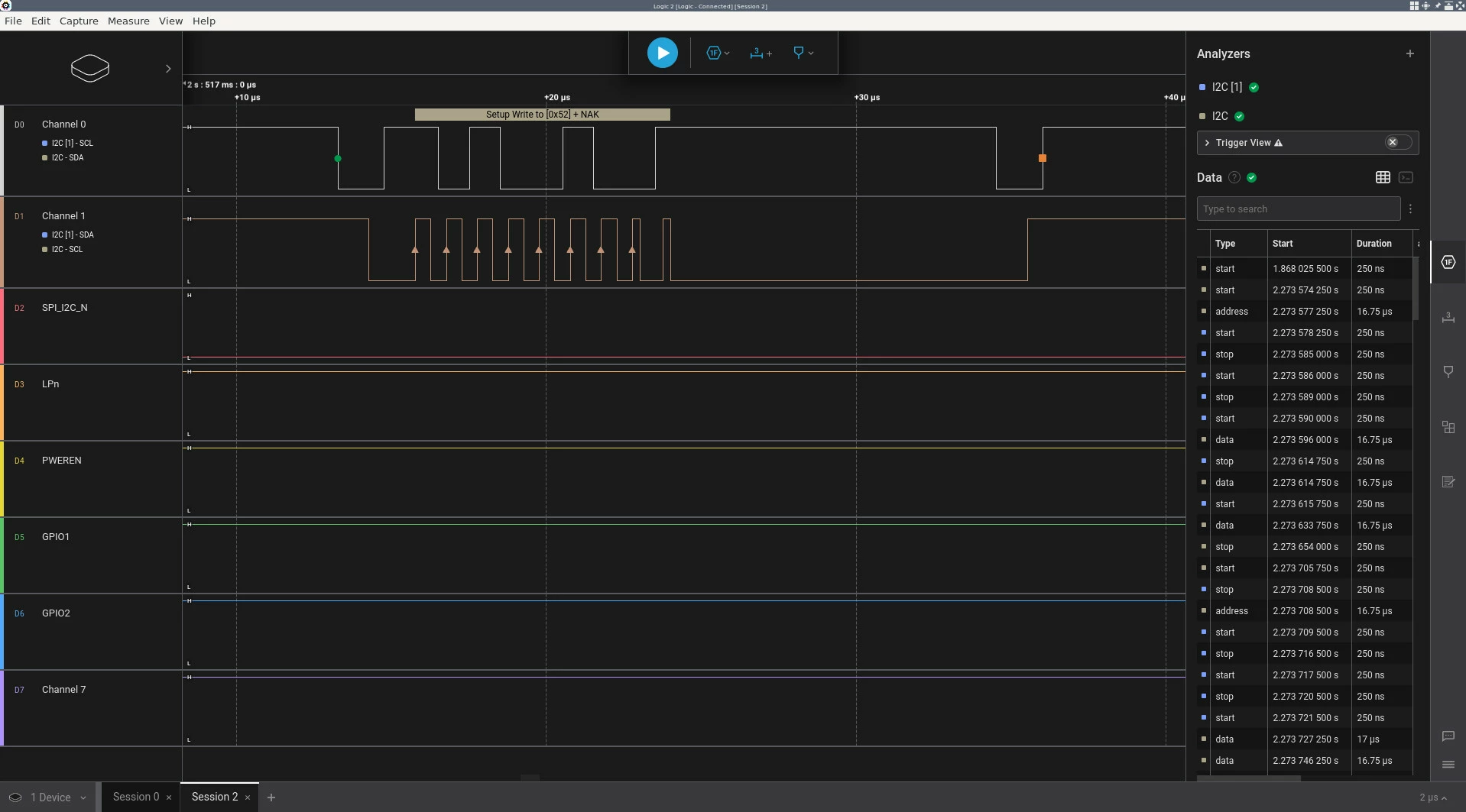Expand the Trigger View section
The width and height of the screenshot is (1466, 812).
[x=1207, y=143]
